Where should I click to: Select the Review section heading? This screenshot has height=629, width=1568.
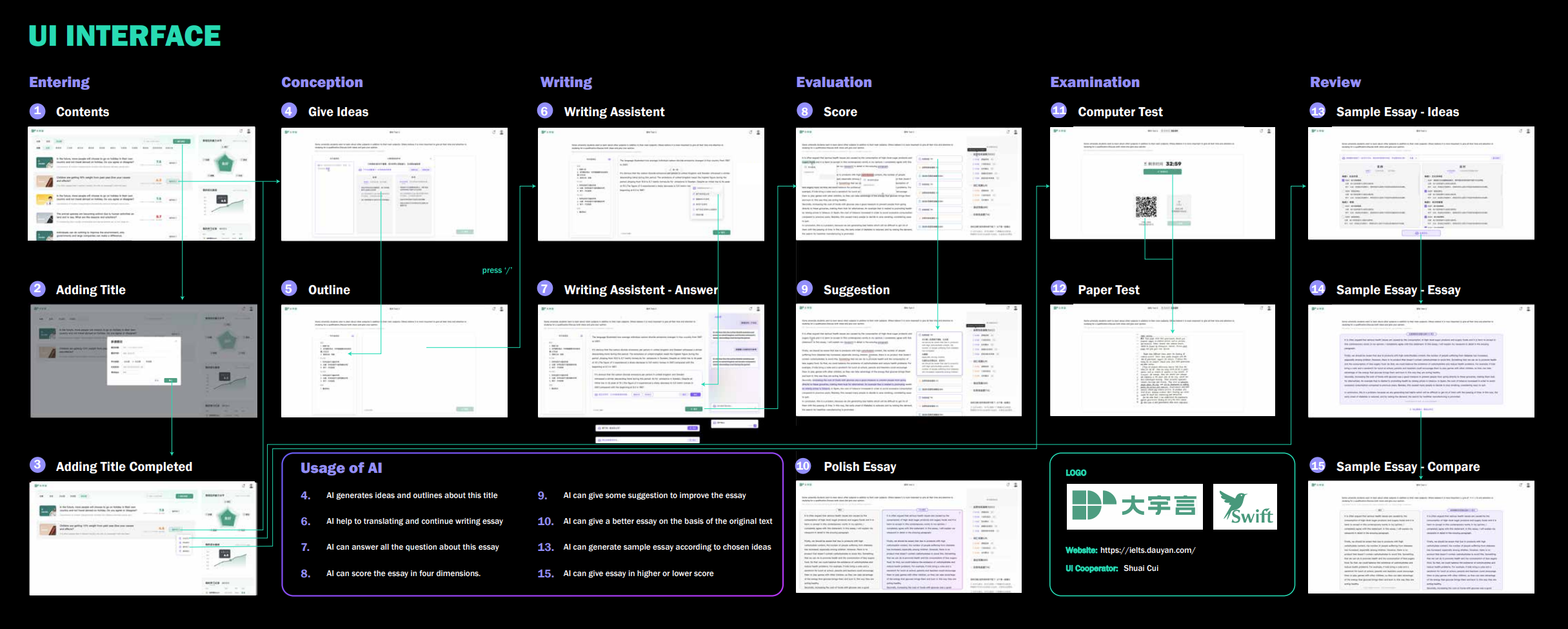coord(1335,82)
